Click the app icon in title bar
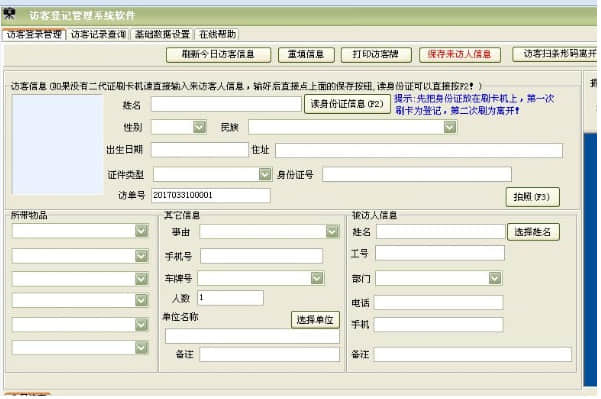 coord(9,14)
